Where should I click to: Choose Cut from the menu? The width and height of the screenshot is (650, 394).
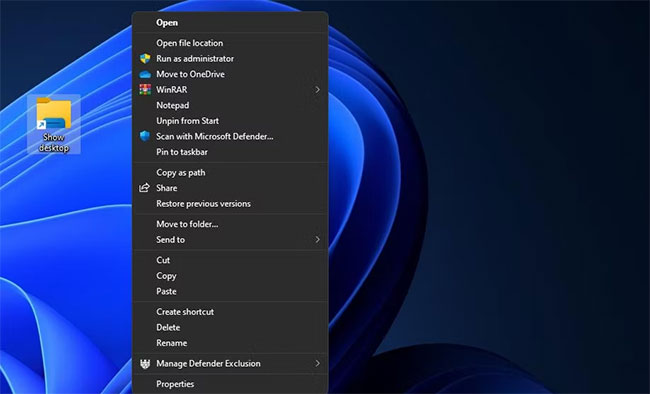230,260
